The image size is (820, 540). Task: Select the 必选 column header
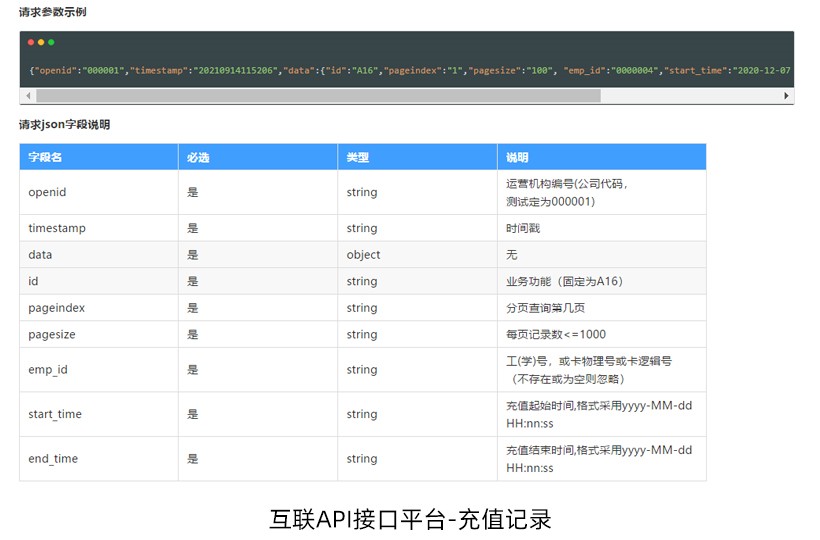(x=198, y=158)
